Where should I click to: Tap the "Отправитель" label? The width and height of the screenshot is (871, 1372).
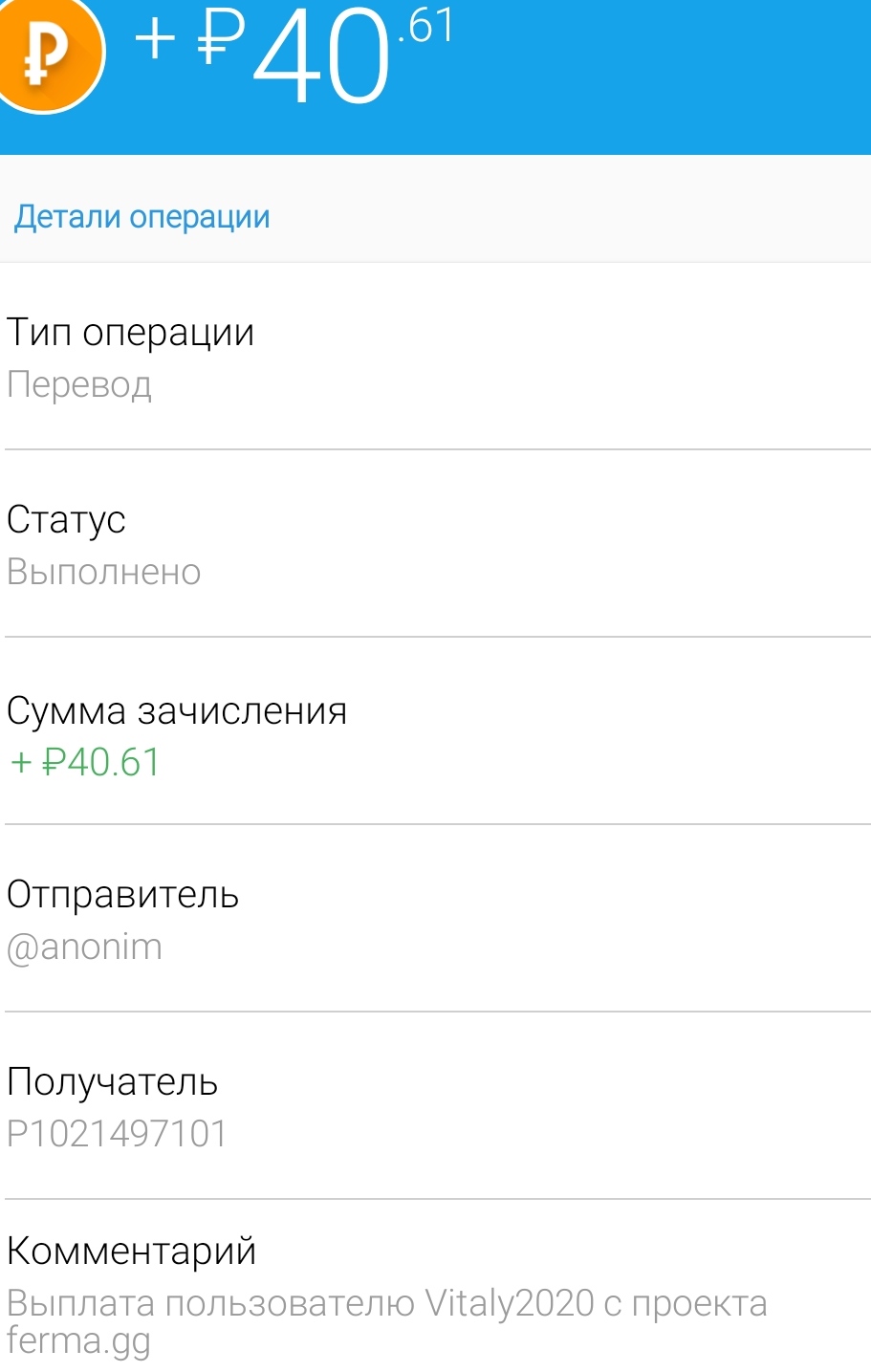tap(122, 894)
